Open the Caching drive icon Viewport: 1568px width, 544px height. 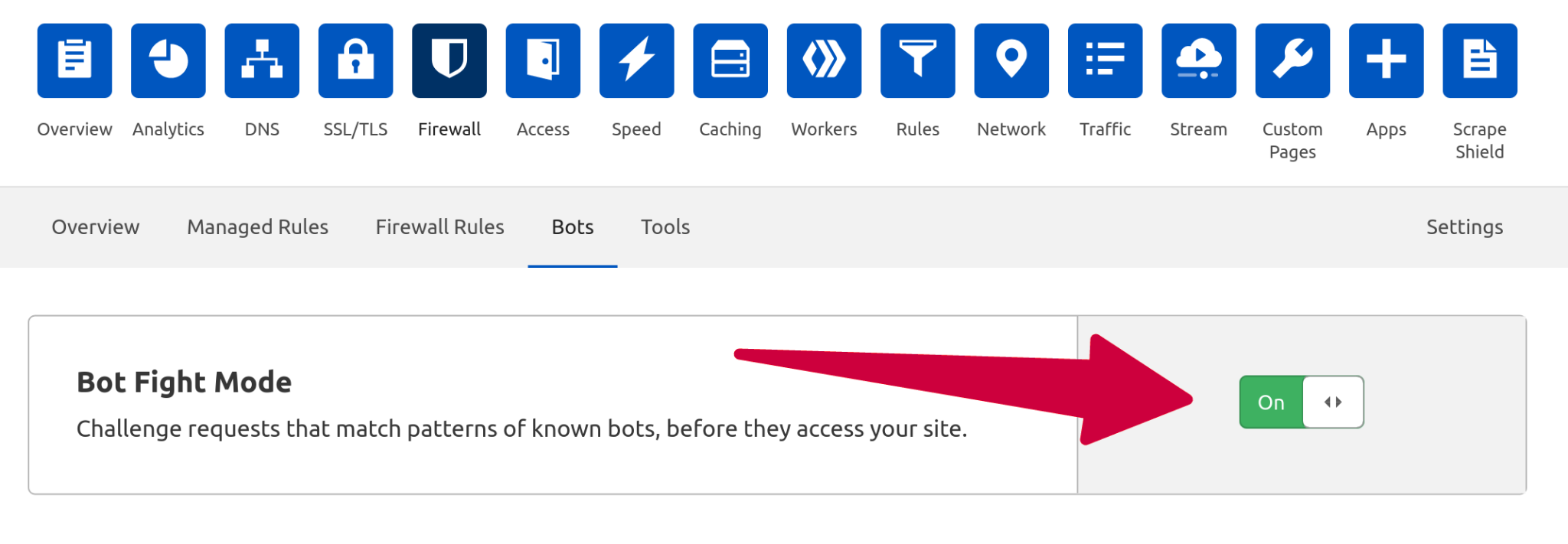coord(730,60)
